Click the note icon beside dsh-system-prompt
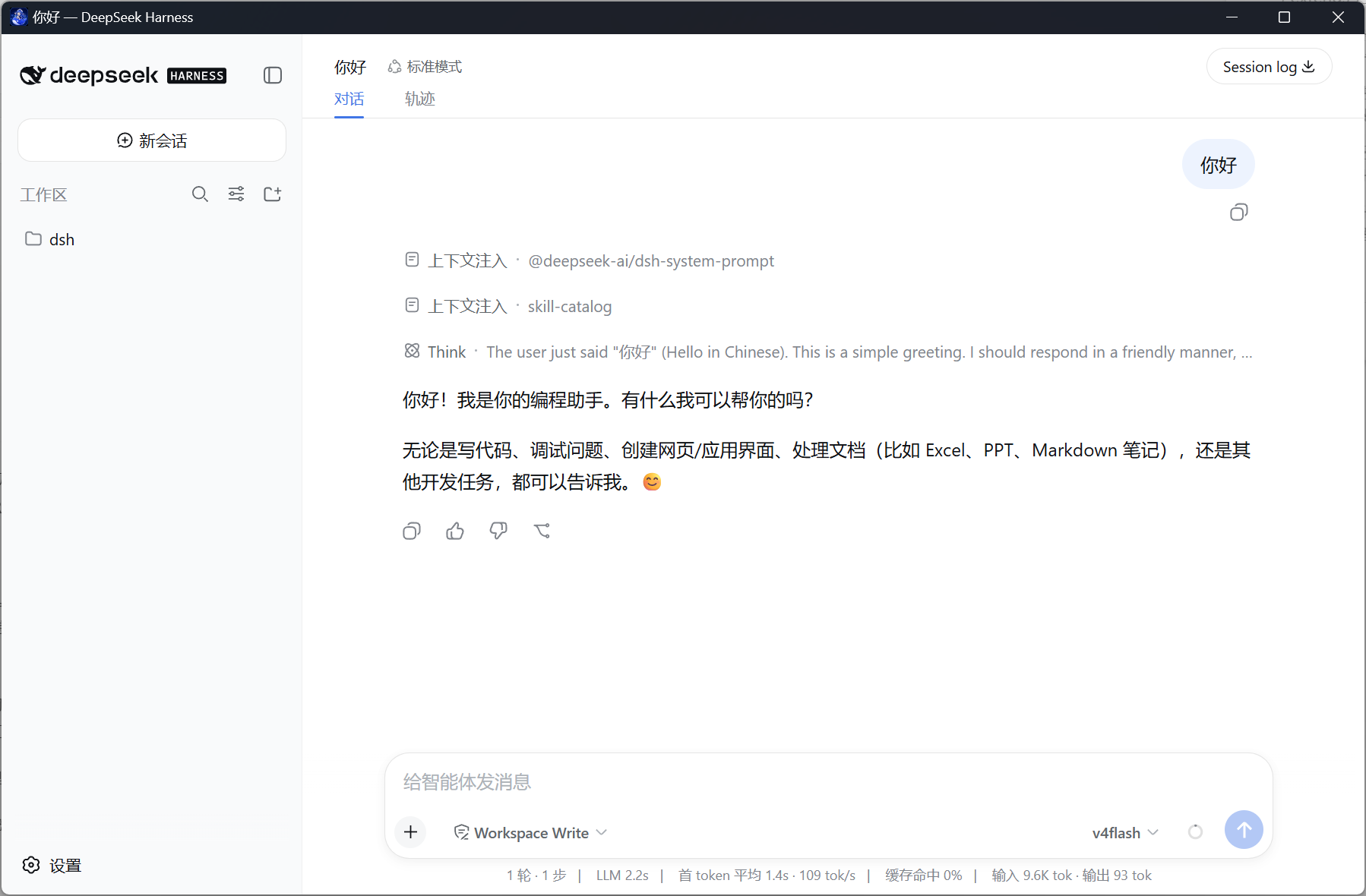This screenshot has height=896, width=1366. [x=412, y=260]
